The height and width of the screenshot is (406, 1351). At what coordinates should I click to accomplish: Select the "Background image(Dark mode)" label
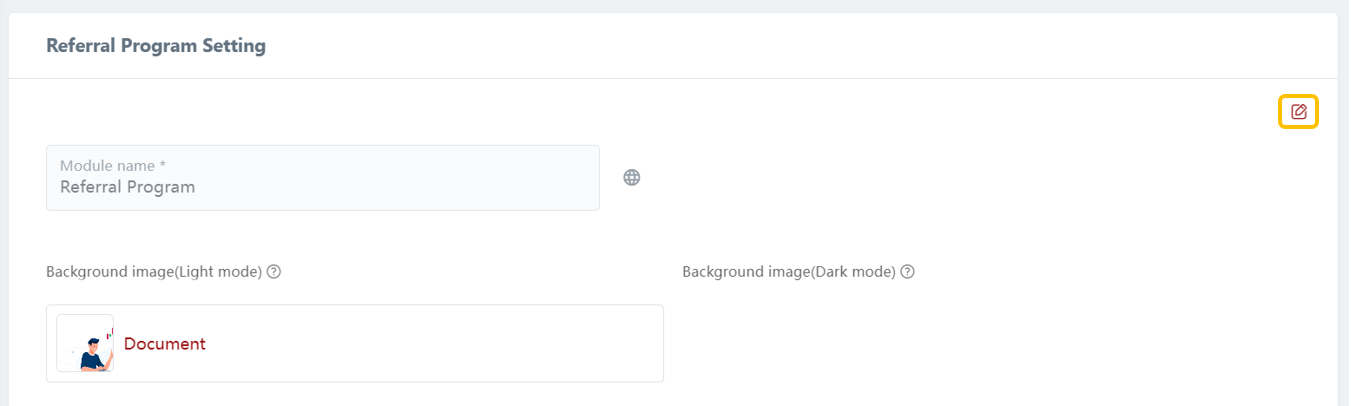coord(788,272)
